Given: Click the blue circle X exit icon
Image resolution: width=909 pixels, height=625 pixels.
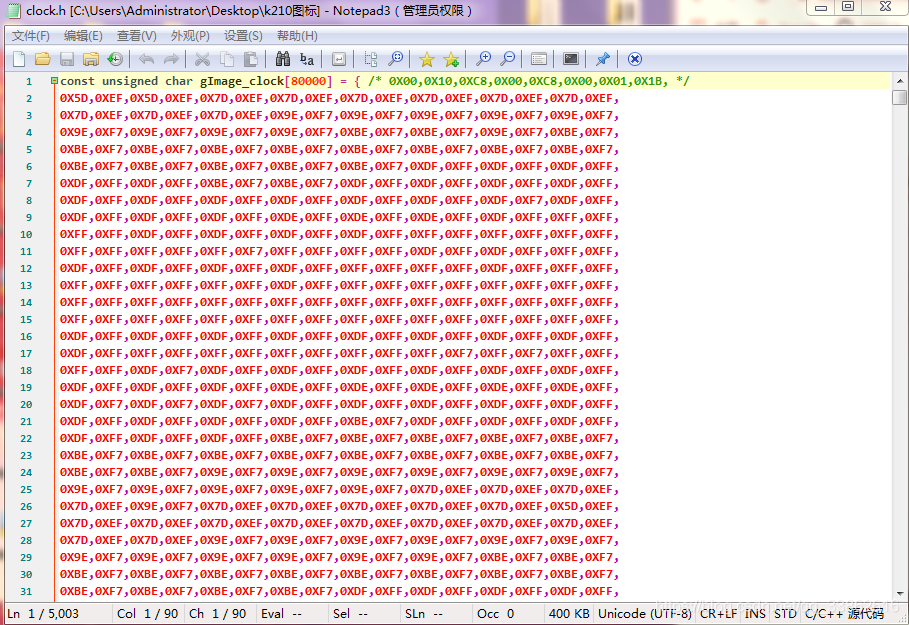Looking at the screenshot, I should click(635, 59).
